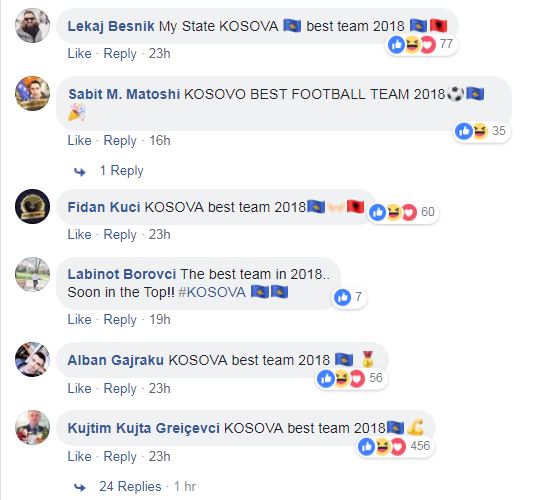Open Sabit M. Matoshi's profile name link
Image resolution: width=538 pixels, height=500 pixels.
(x=124, y=94)
